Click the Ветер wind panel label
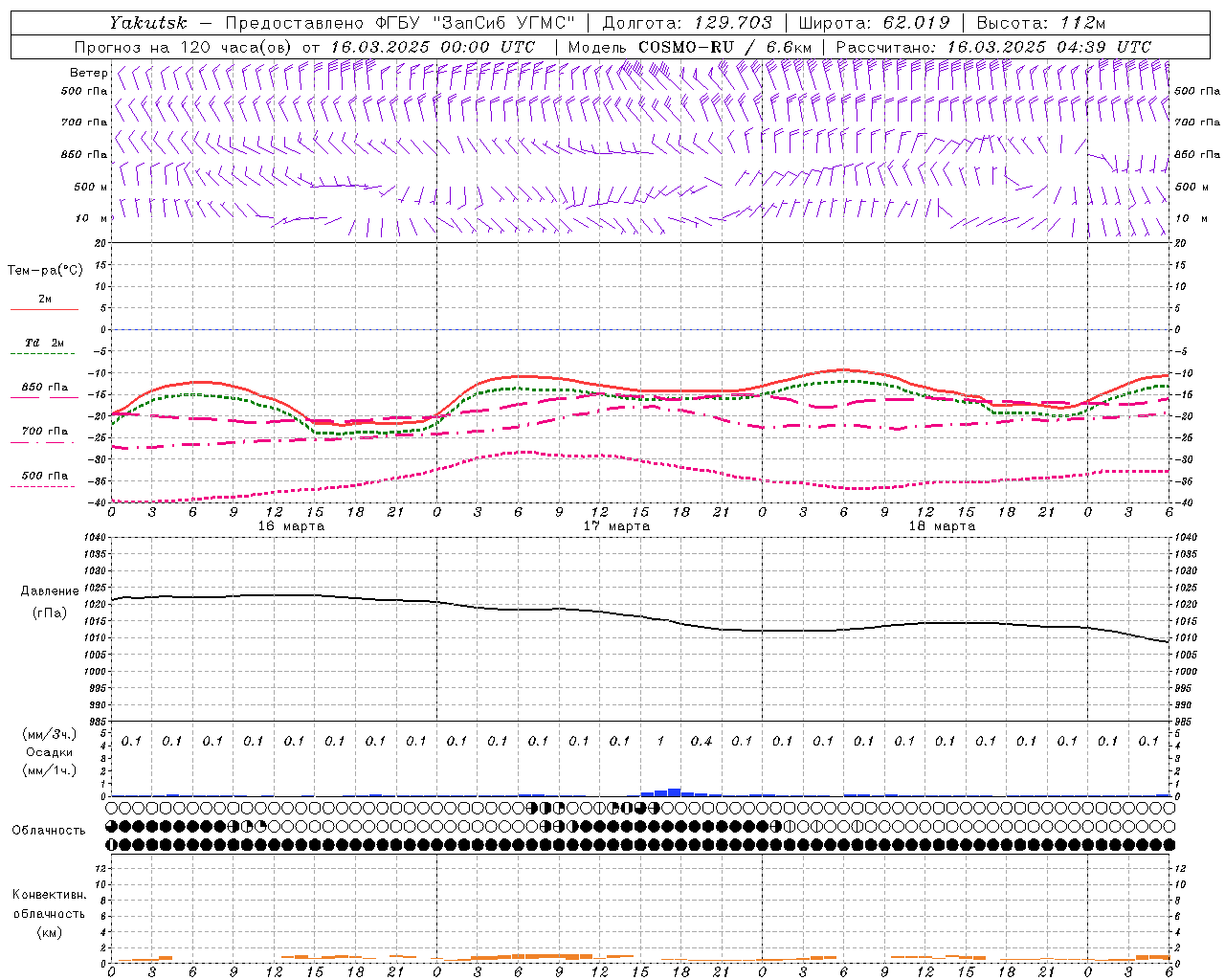The height and width of the screenshot is (980, 1225). click(88, 73)
